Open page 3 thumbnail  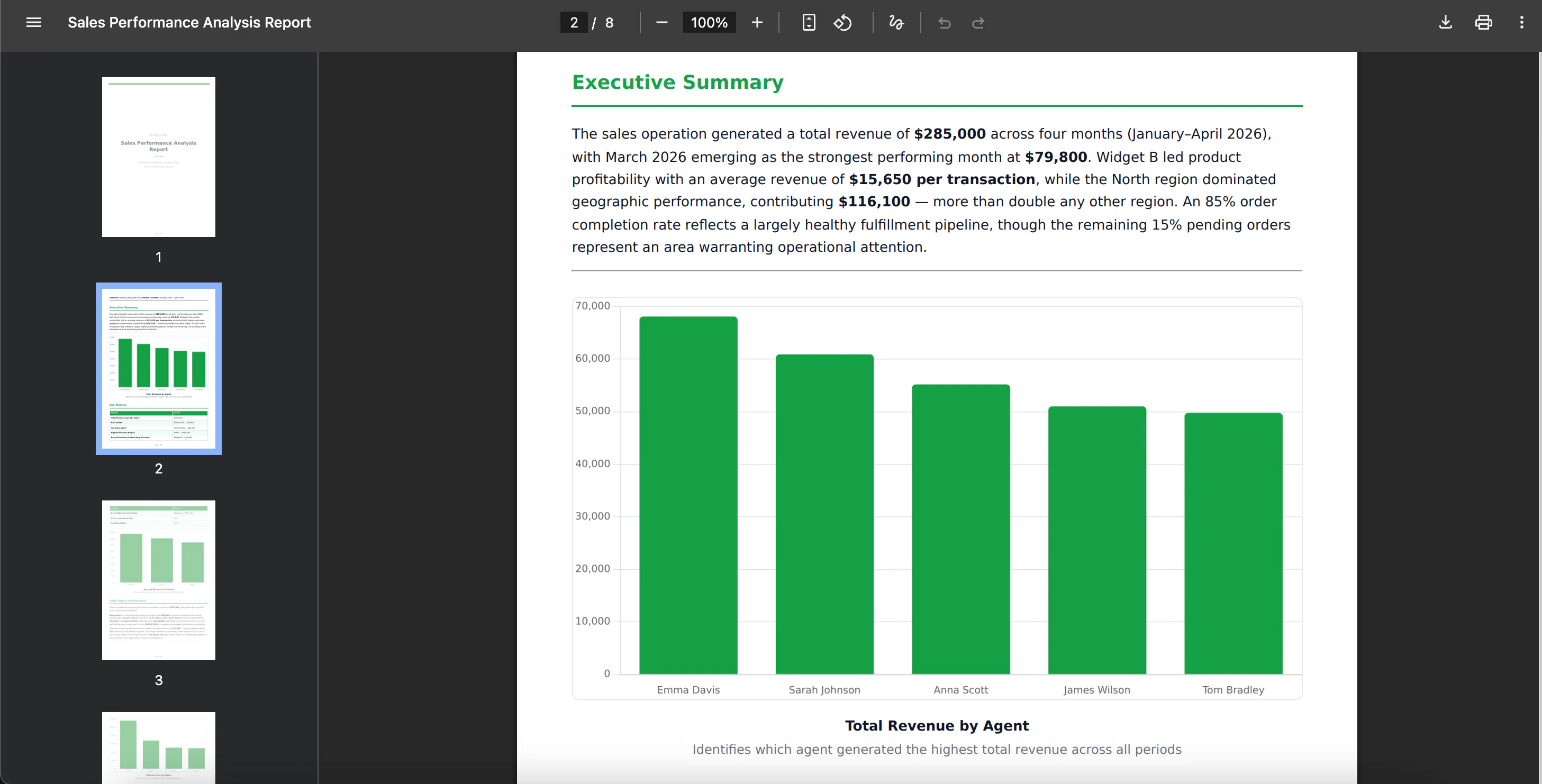[x=159, y=580]
